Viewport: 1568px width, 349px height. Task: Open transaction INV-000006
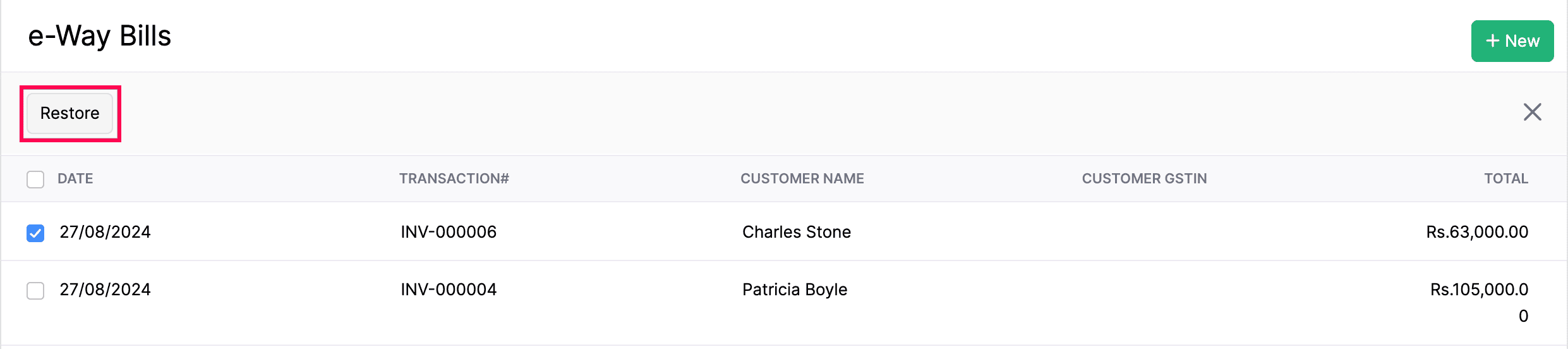[449, 232]
